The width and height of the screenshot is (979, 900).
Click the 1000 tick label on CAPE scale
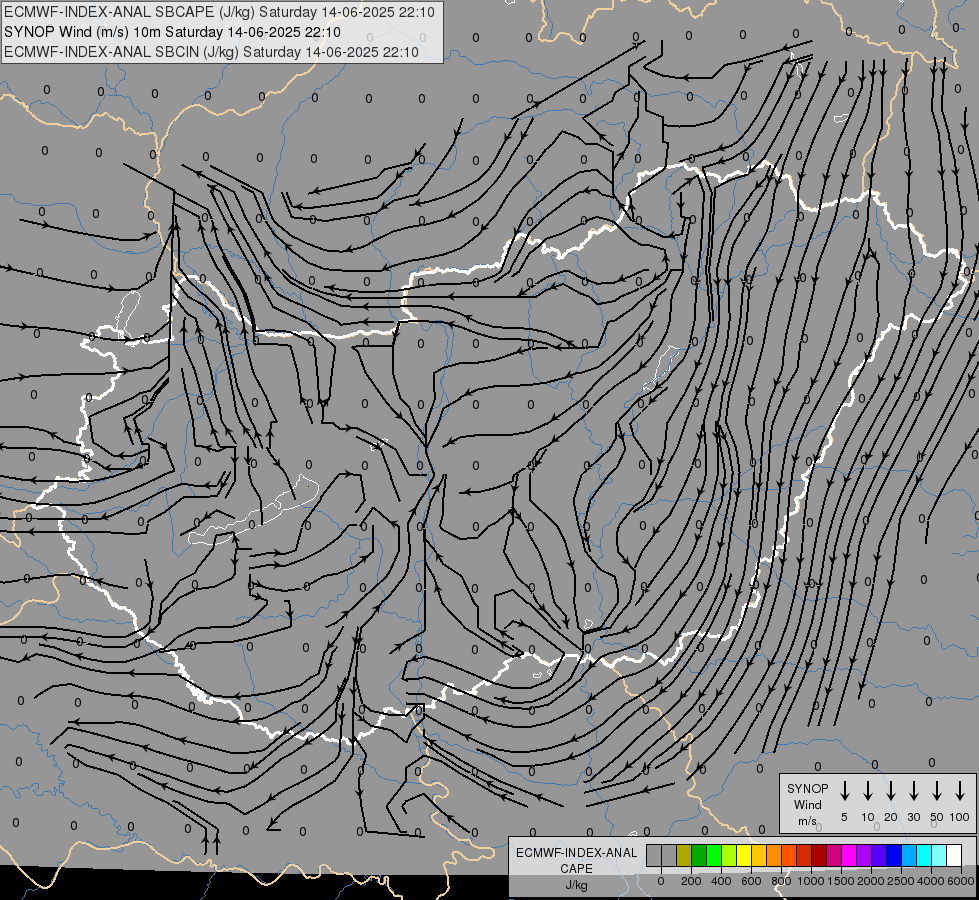pyautogui.click(x=811, y=881)
